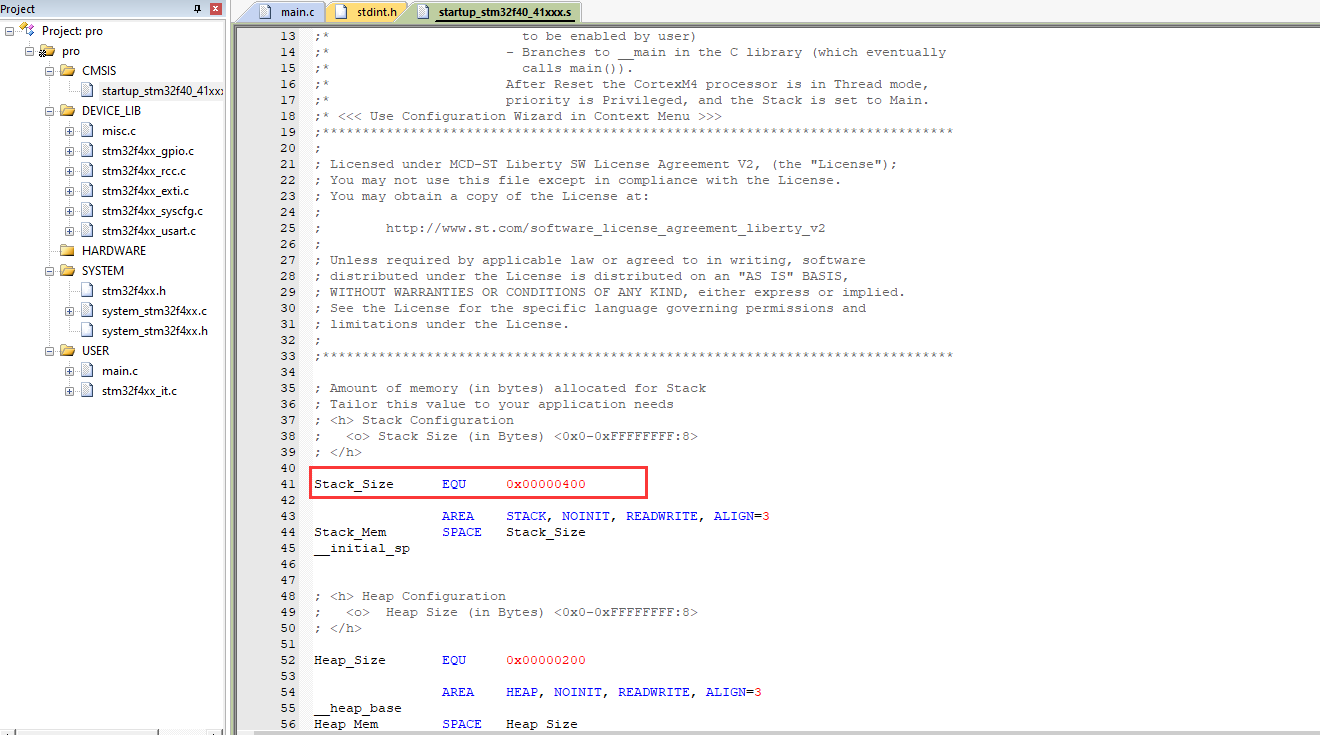
Task: Click the 'Amount of memory' comment on line 35
Action: (510, 388)
